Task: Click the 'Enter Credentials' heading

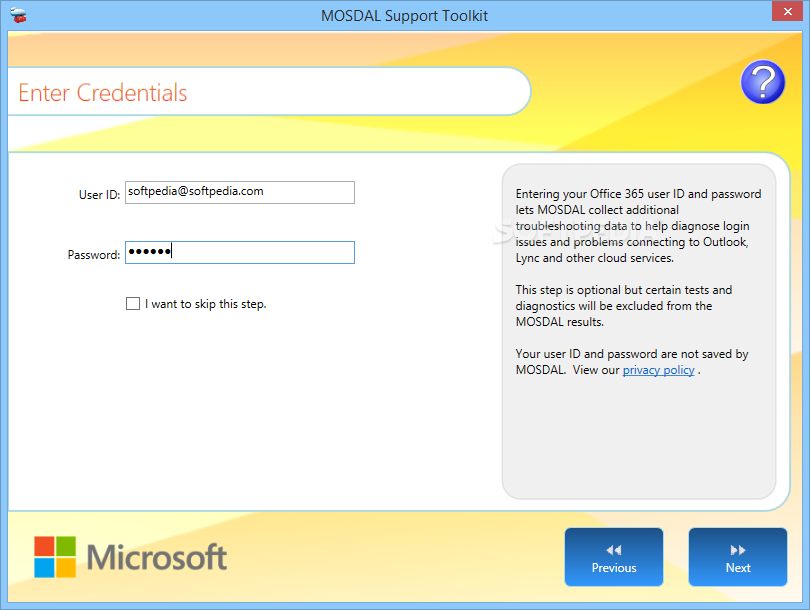Action: point(103,93)
